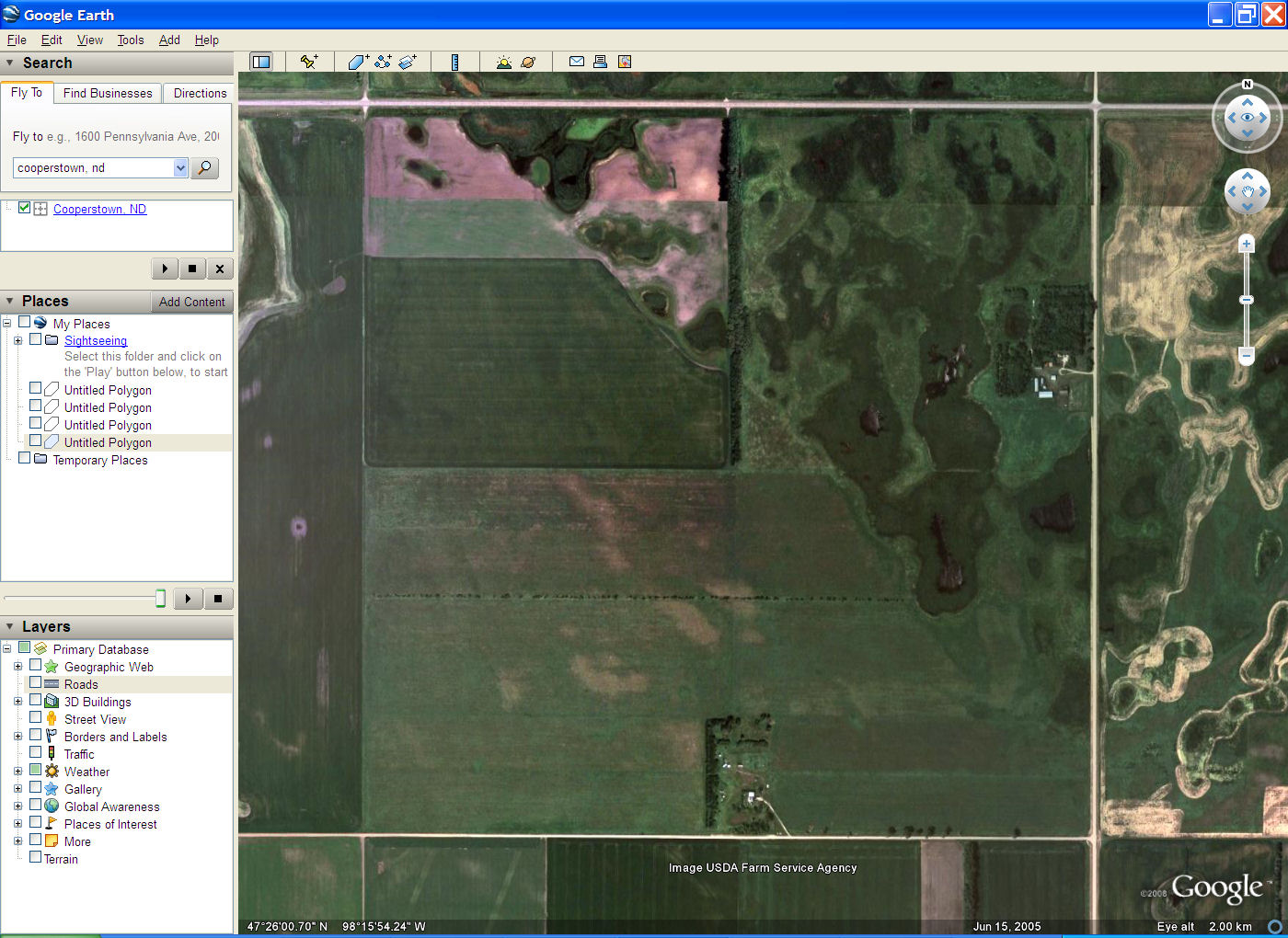Viewport: 1288px width, 938px height.
Task: Click the zoom out minus button
Action: pyautogui.click(x=1247, y=355)
